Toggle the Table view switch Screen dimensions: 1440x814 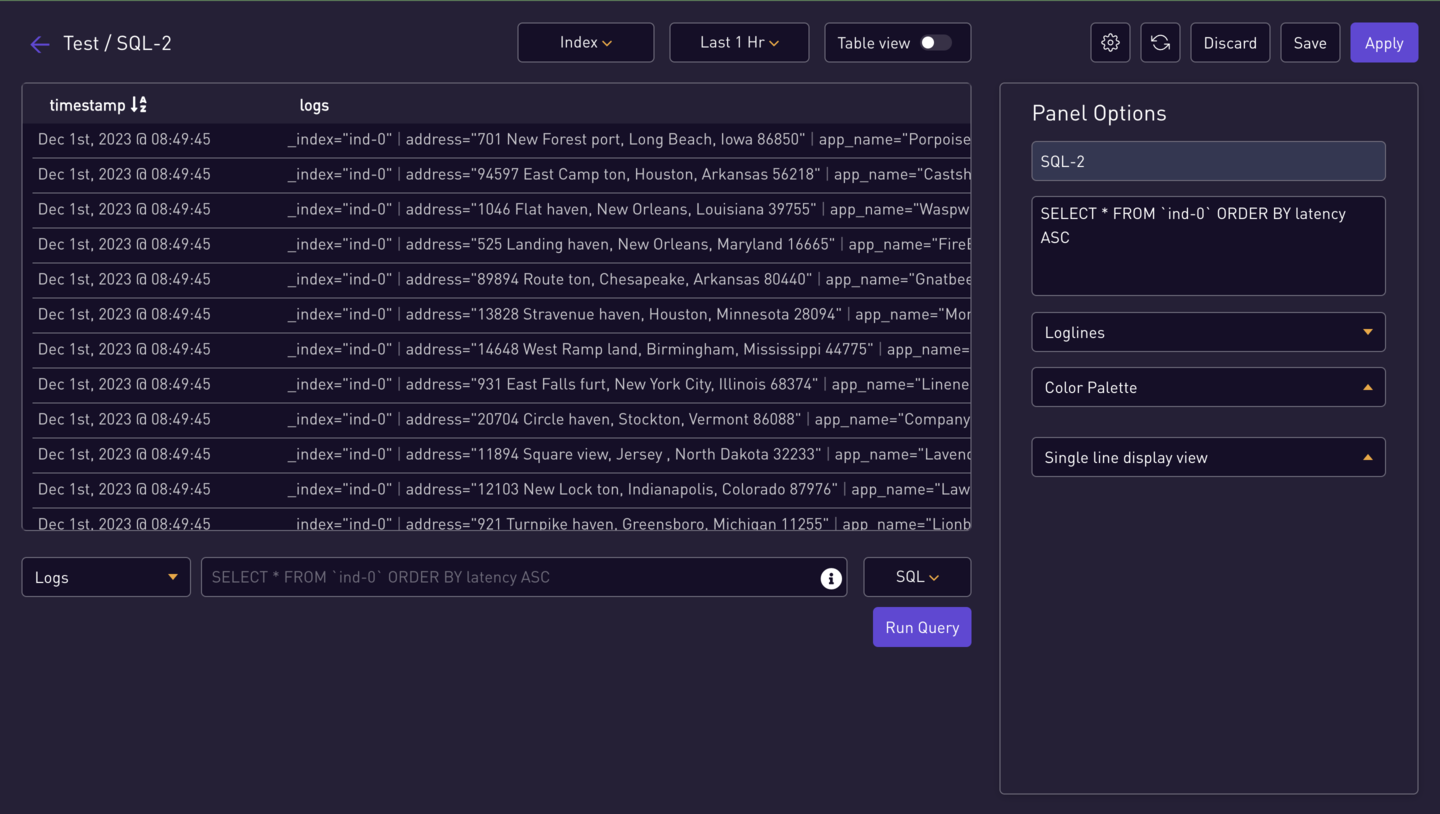[x=935, y=43]
